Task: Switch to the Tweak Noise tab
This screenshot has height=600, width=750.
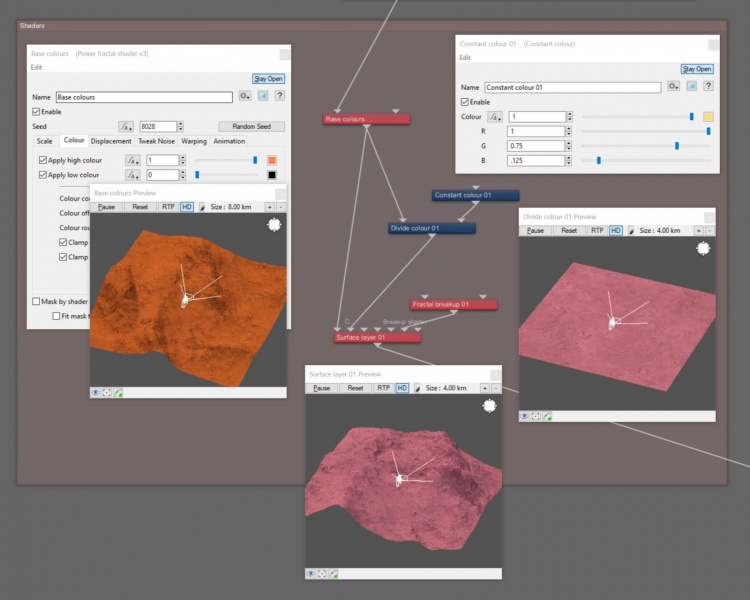Action: pos(156,141)
